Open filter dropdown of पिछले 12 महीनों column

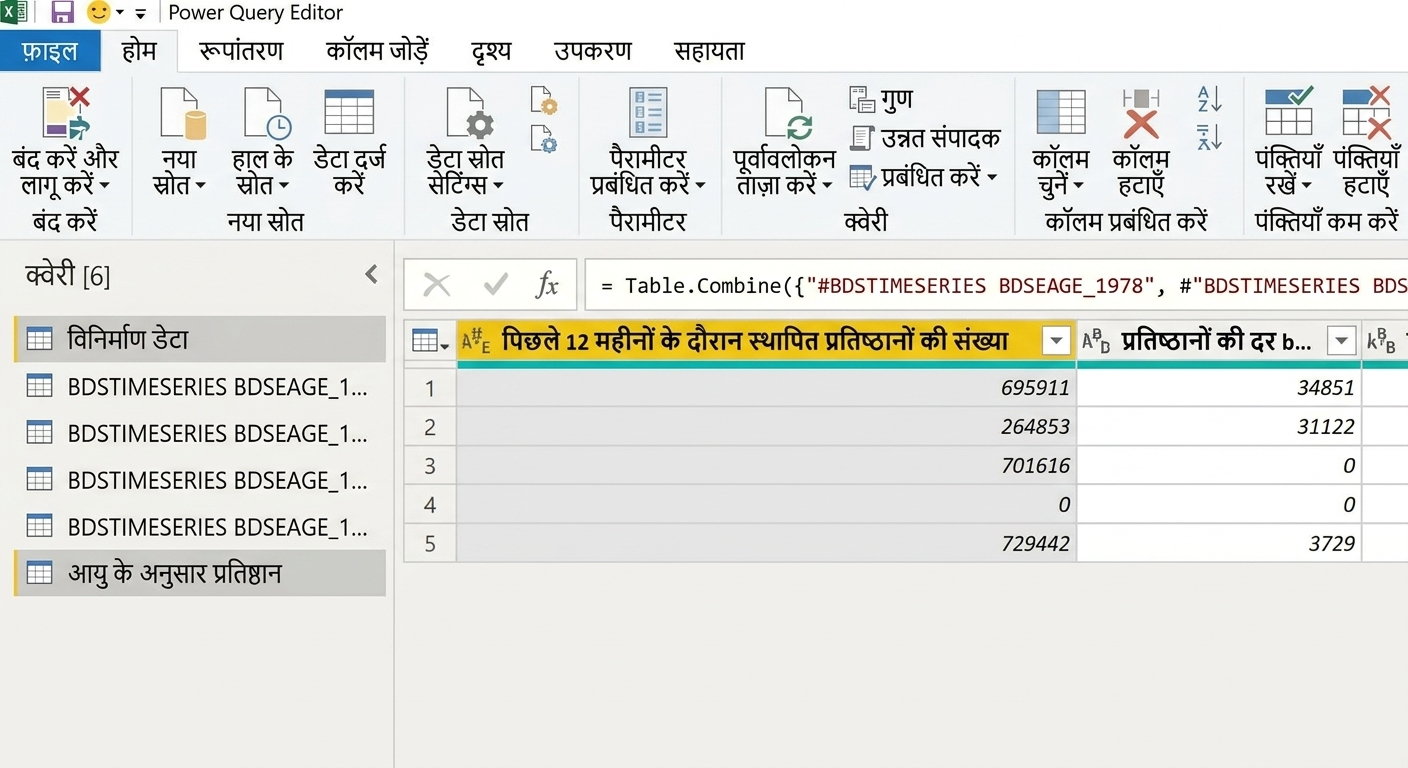[x=1056, y=342]
